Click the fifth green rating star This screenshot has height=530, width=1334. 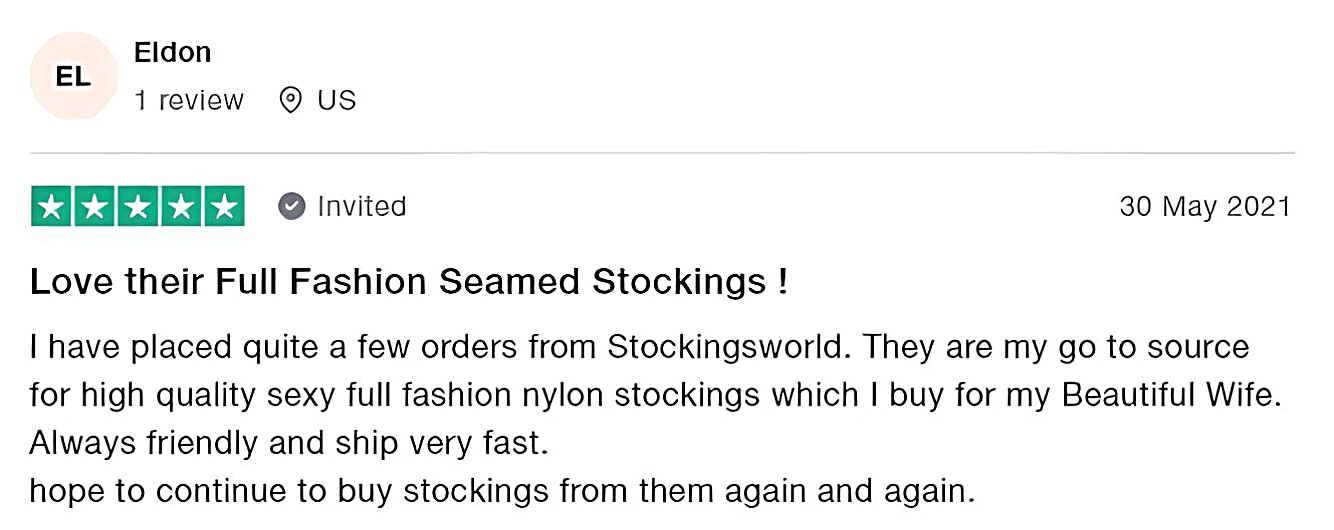click(x=223, y=206)
